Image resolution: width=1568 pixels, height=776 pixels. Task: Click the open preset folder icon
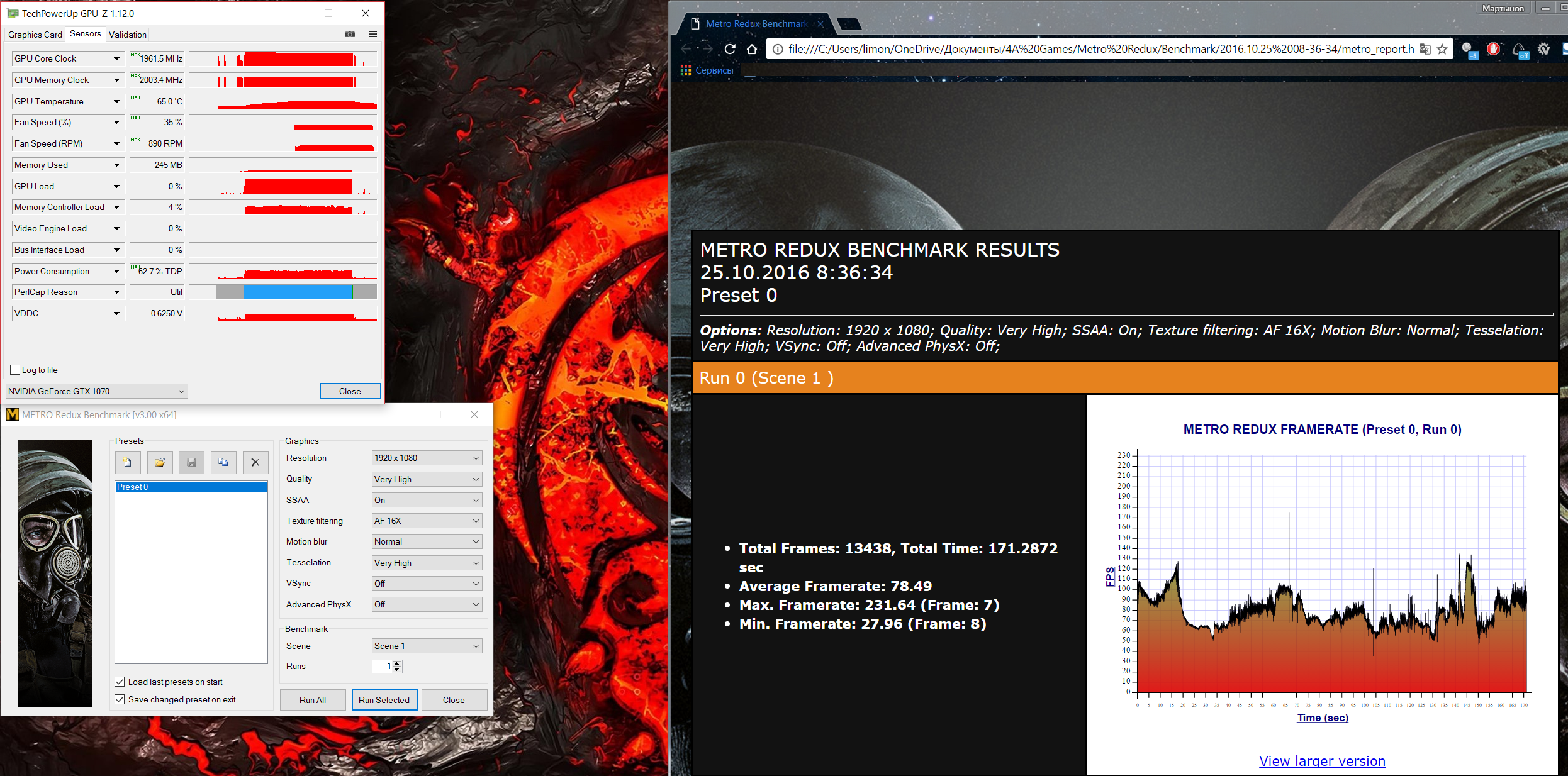pos(160,462)
